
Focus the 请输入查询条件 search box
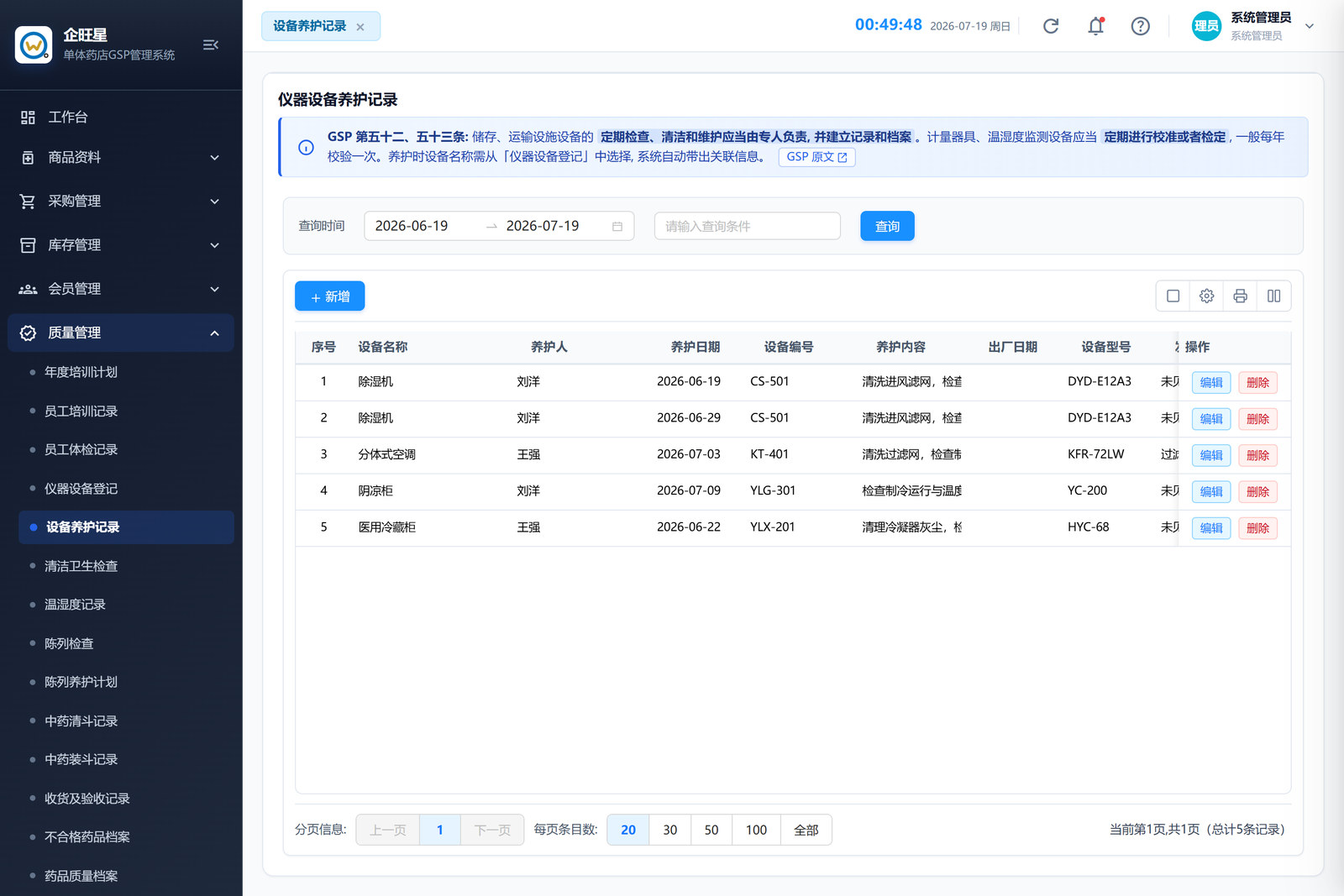point(748,226)
